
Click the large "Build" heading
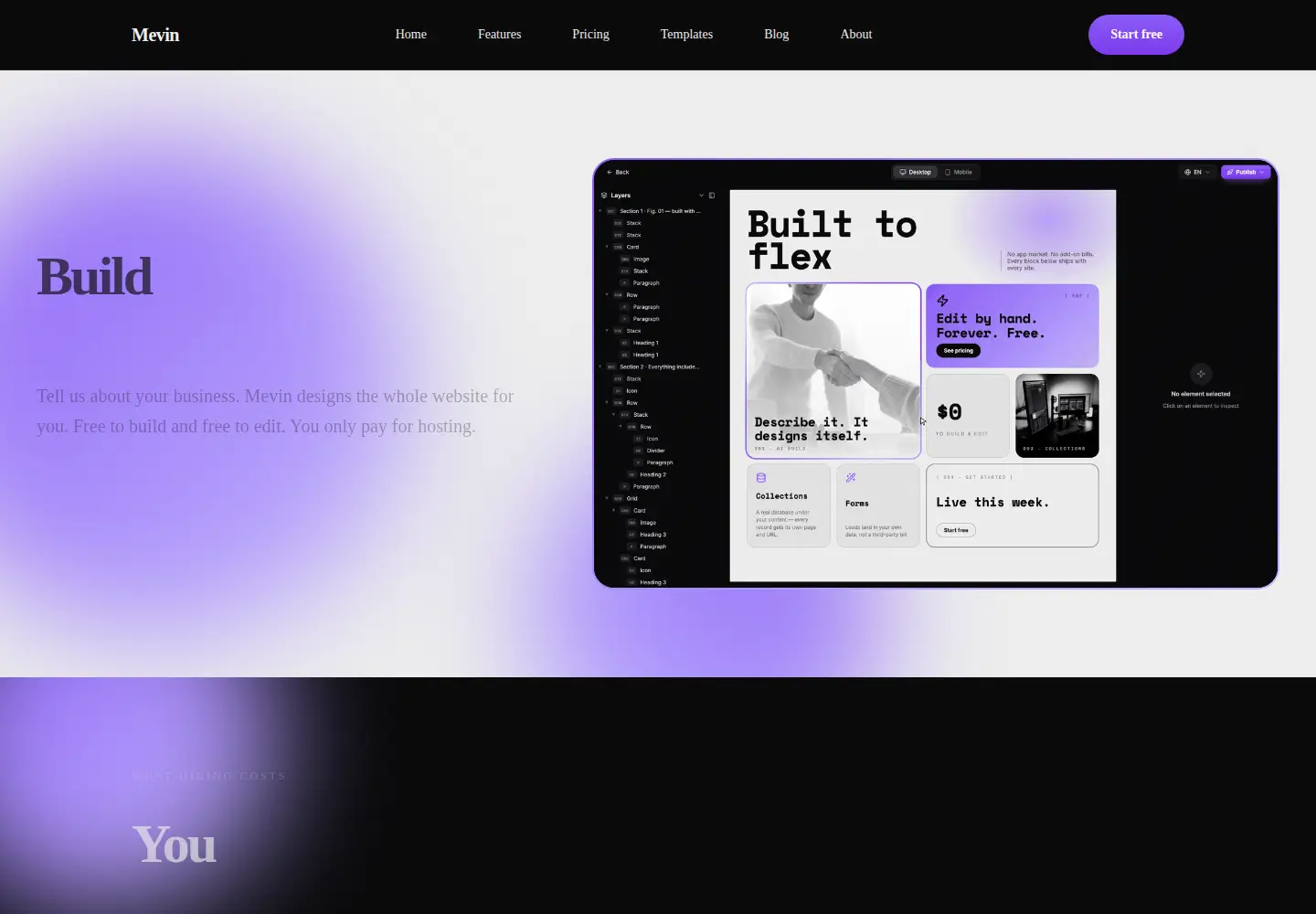pos(94,277)
